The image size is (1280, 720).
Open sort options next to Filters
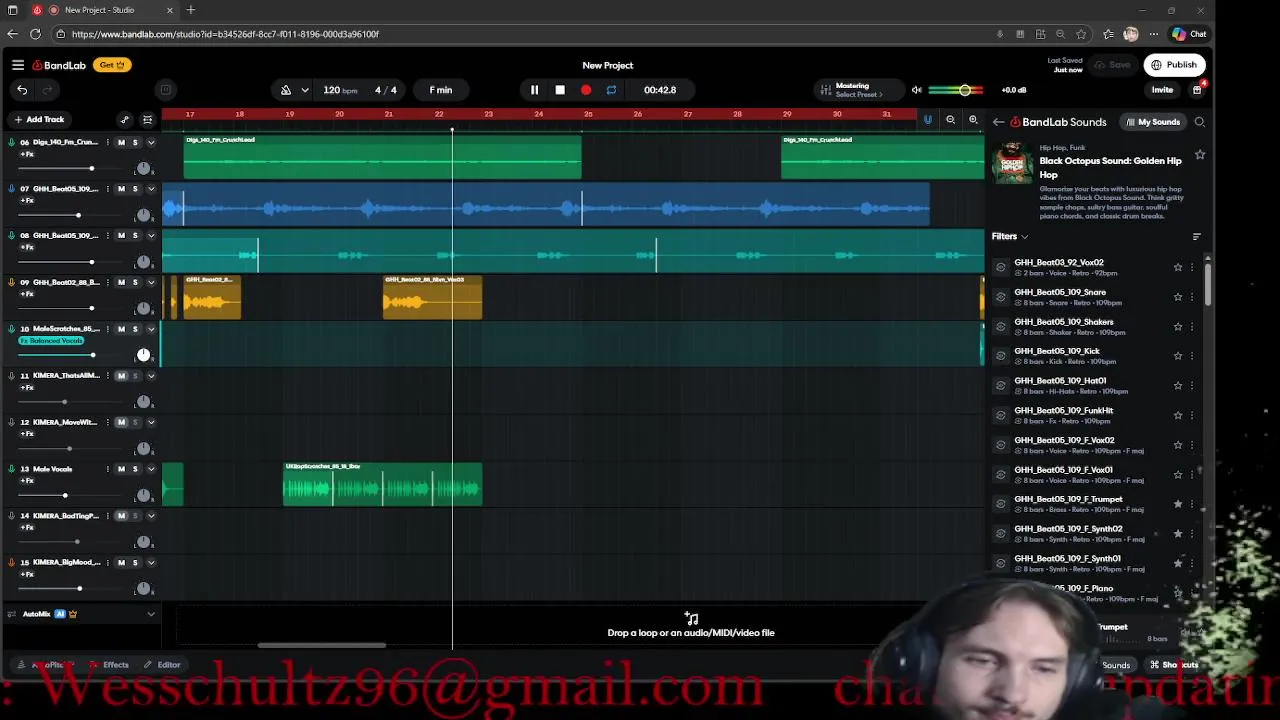pyautogui.click(x=1197, y=237)
